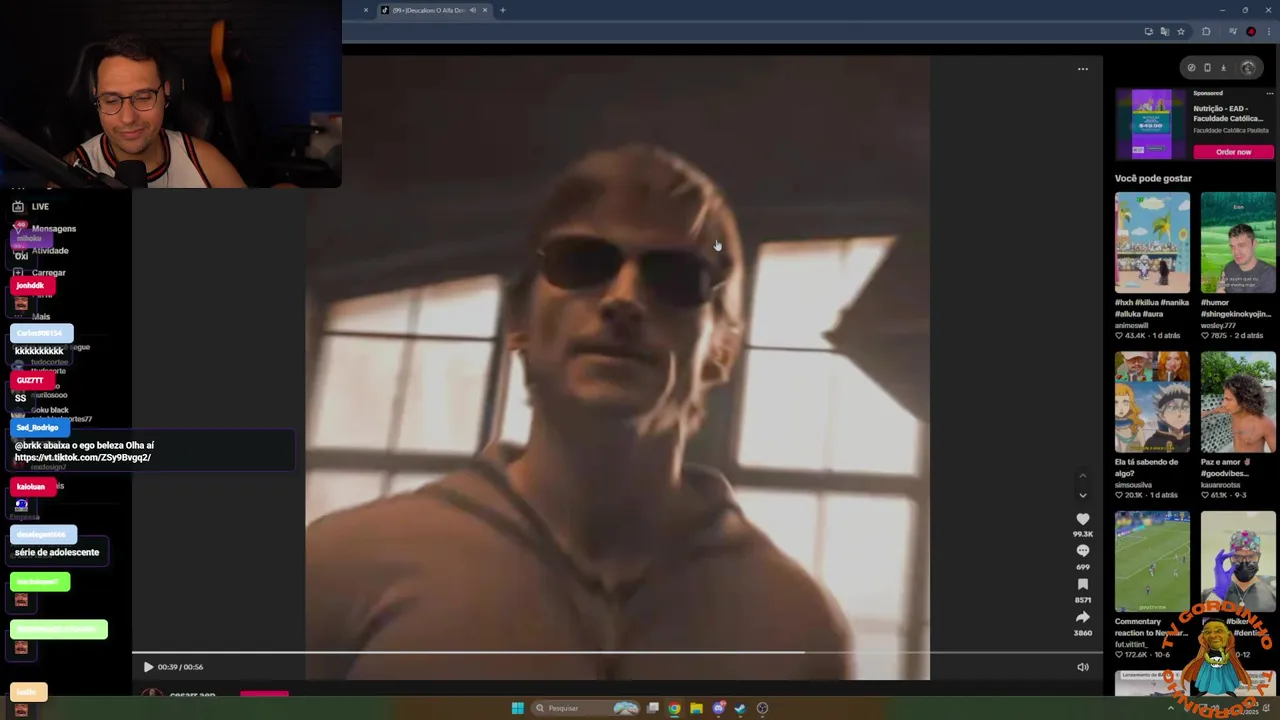This screenshot has height=720, width=1280.
Task: Open the profile avatar in TikTok header
Action: (1248, 68)
